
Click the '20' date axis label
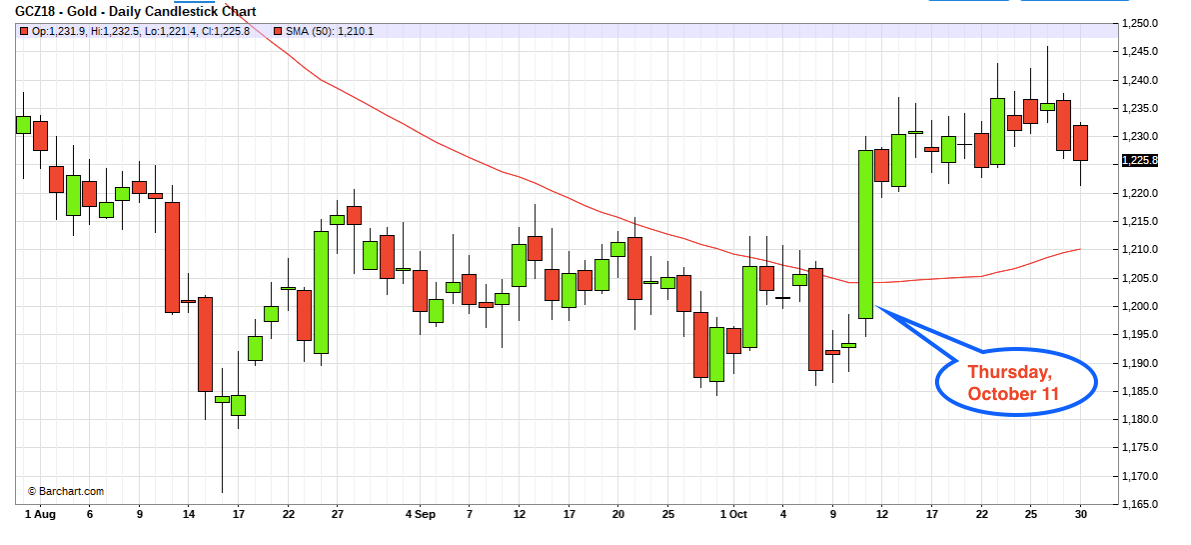(x=618, y=515)
